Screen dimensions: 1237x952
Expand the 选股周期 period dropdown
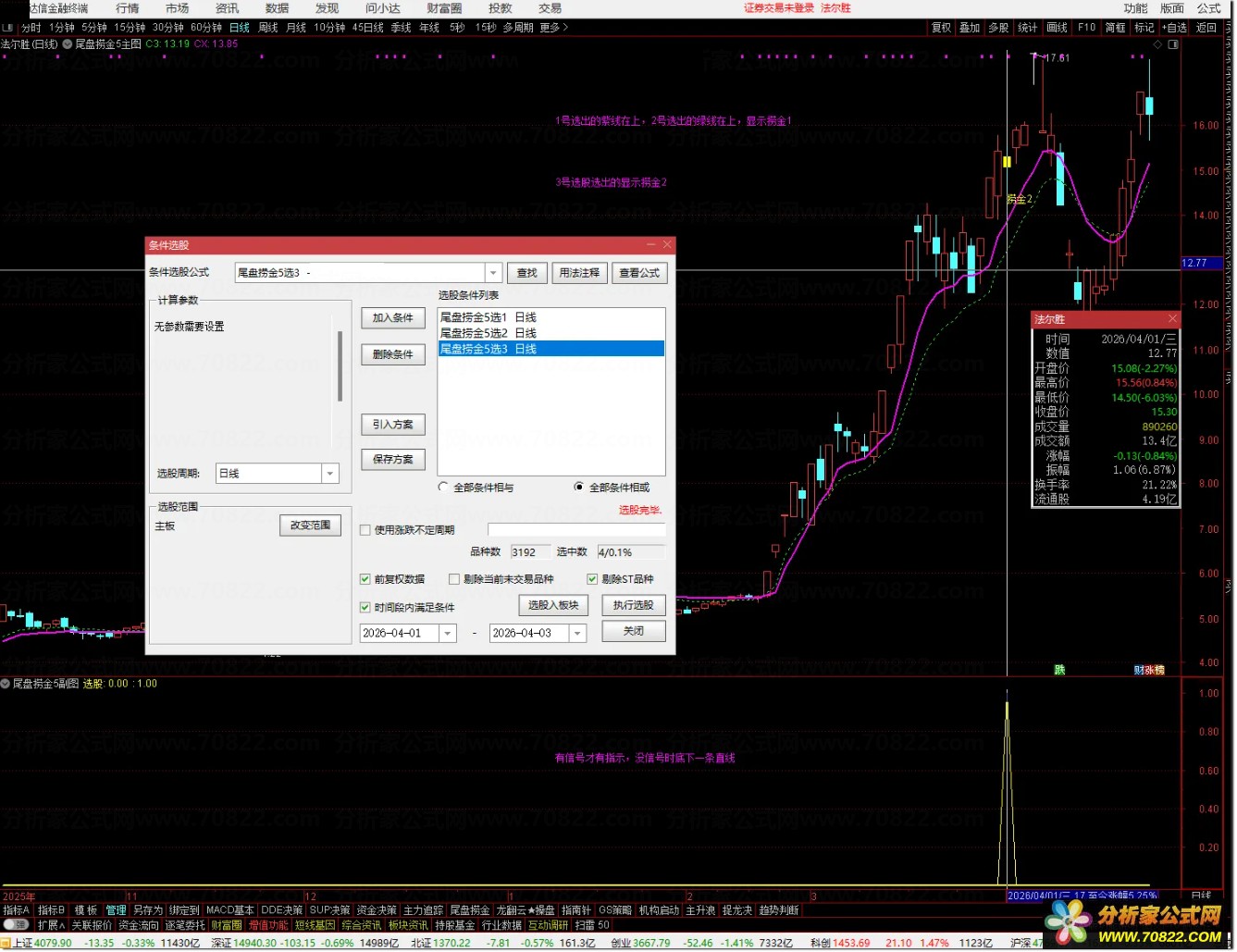(329, 474)
